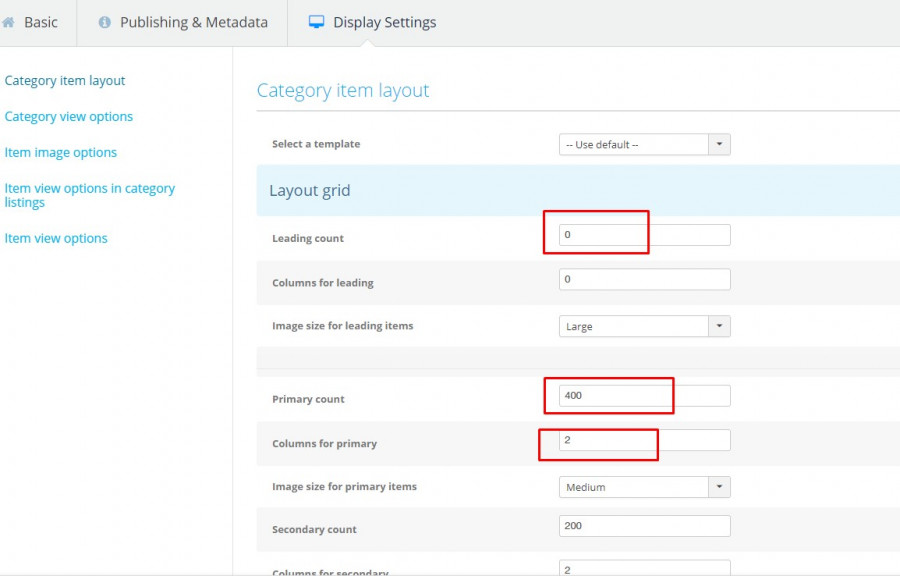Click the Leading count label
The height and width of the screenshot is (576, 900).
click(308, 238)
